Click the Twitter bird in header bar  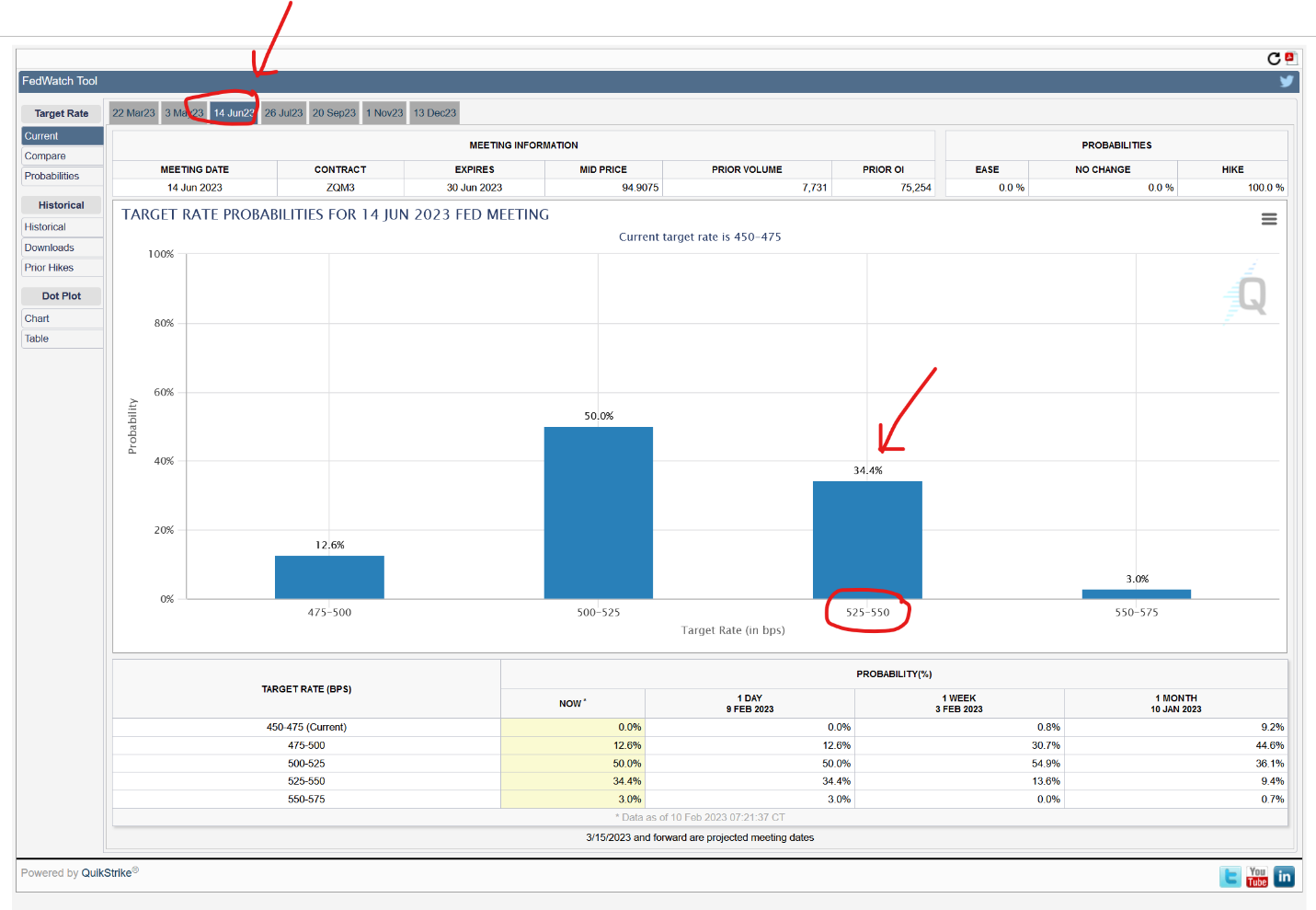pos(1287,81)
